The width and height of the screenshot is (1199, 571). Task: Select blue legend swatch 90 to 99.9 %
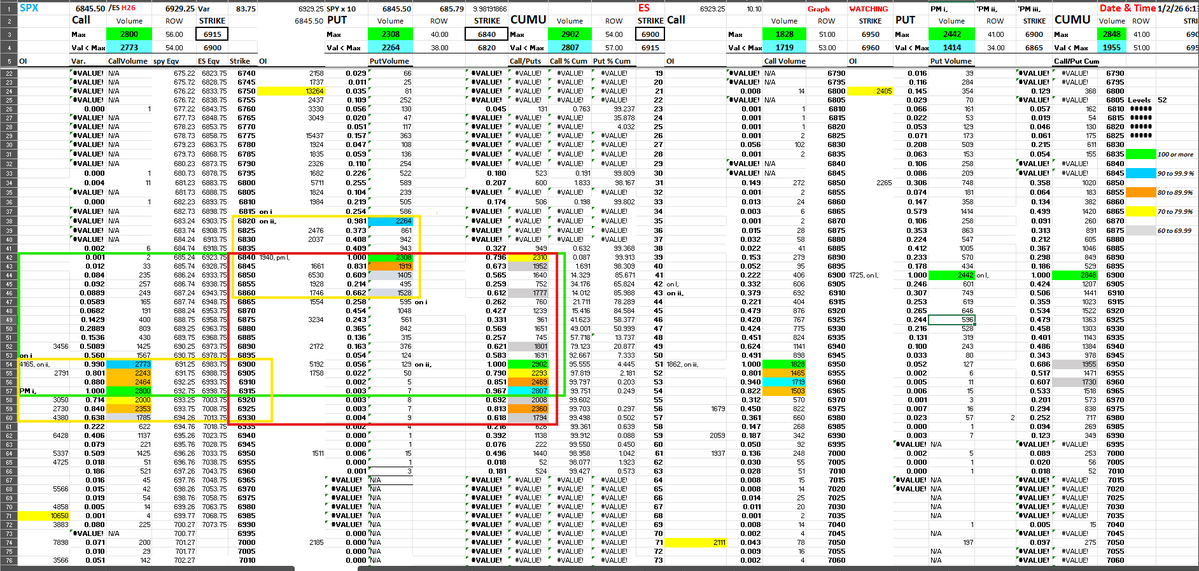(x=1141, y=173)
